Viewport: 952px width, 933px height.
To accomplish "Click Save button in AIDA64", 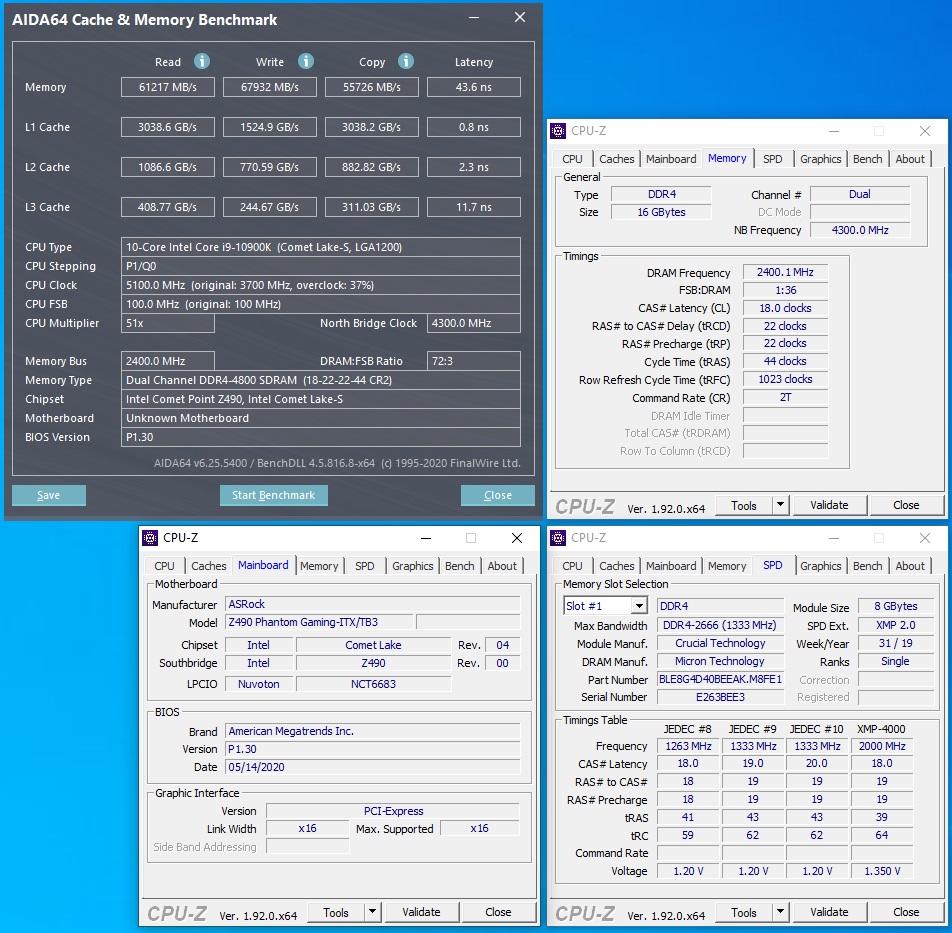I will click(x=49, y=495).
